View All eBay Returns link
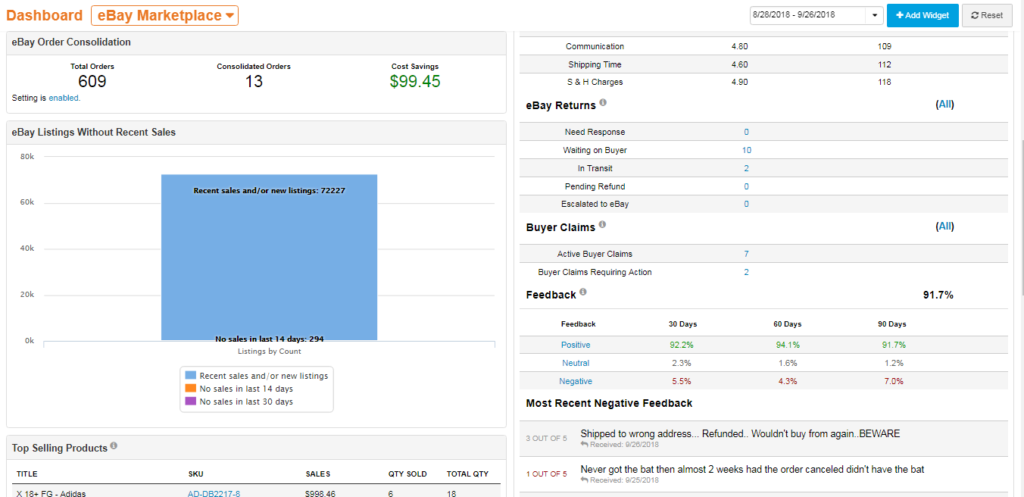Screen dimensions: 1024x497 944,104
